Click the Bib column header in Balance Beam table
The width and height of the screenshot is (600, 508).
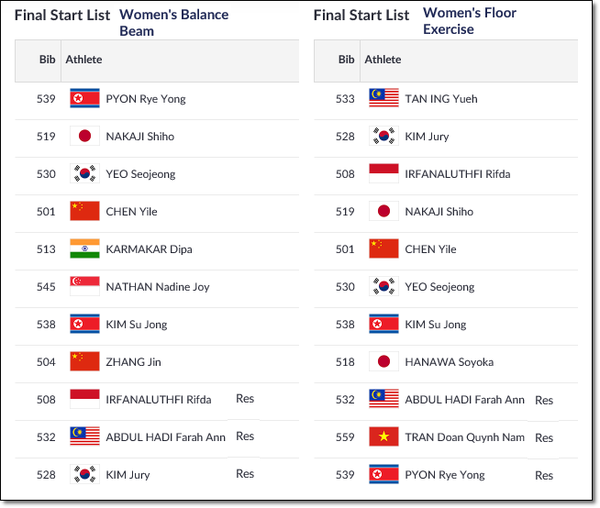pos(47,59)
